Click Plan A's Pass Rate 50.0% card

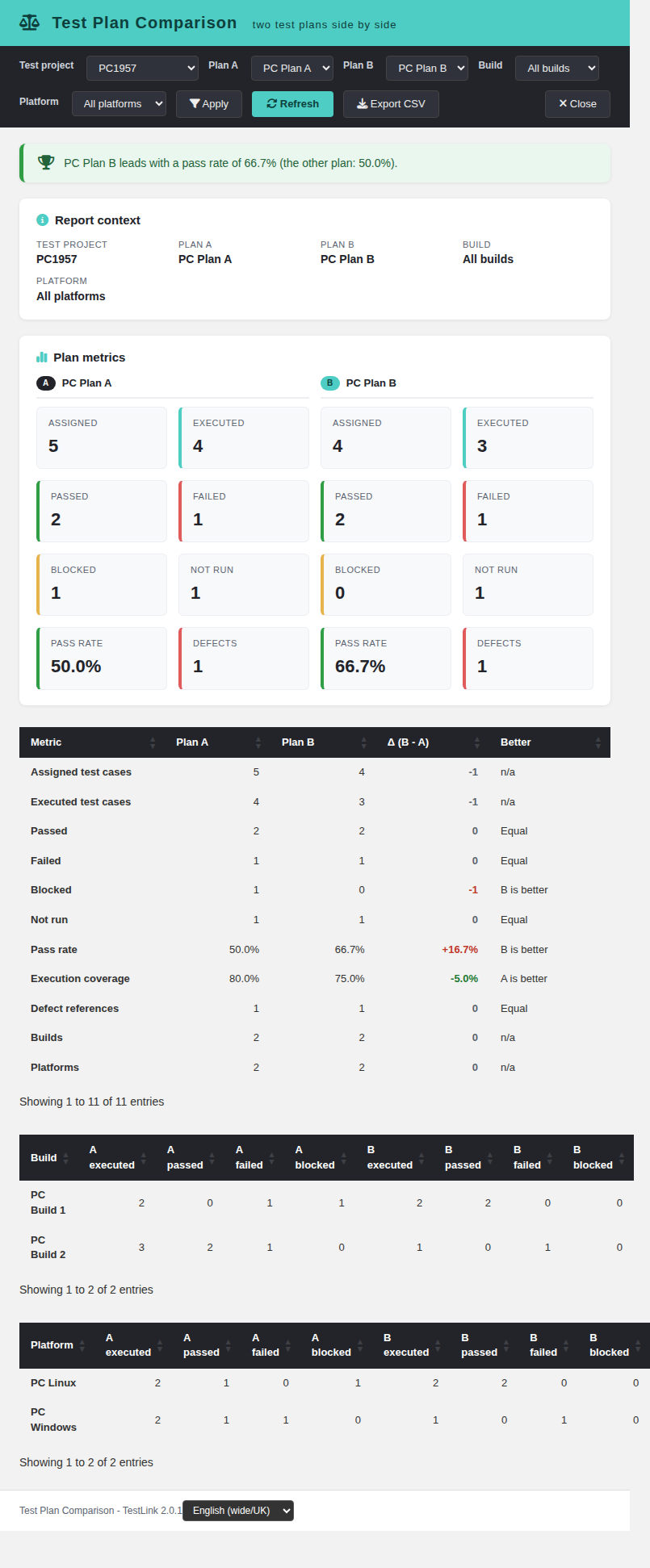coord(102,659)
